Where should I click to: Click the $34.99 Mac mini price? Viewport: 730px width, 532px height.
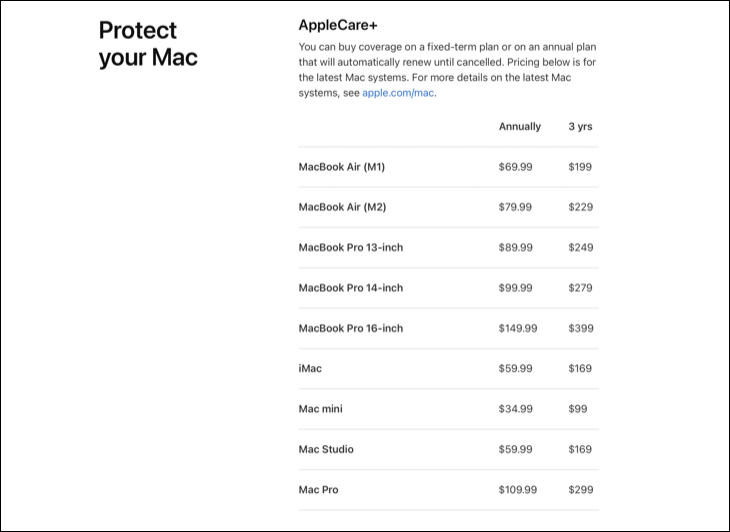coord(515,409)
